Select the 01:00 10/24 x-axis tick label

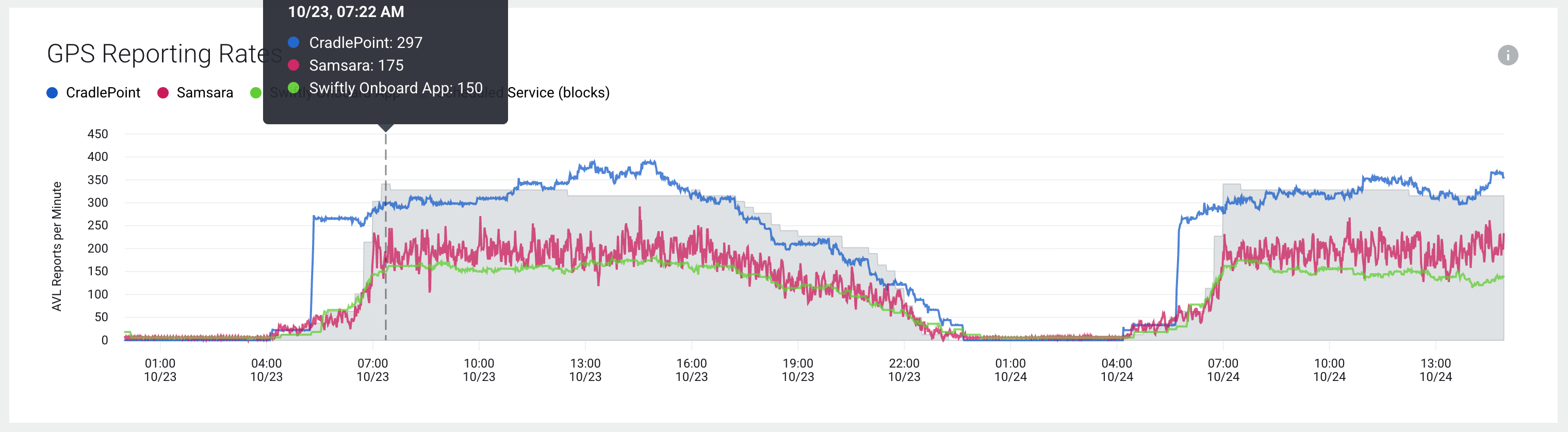point(1010,370)
